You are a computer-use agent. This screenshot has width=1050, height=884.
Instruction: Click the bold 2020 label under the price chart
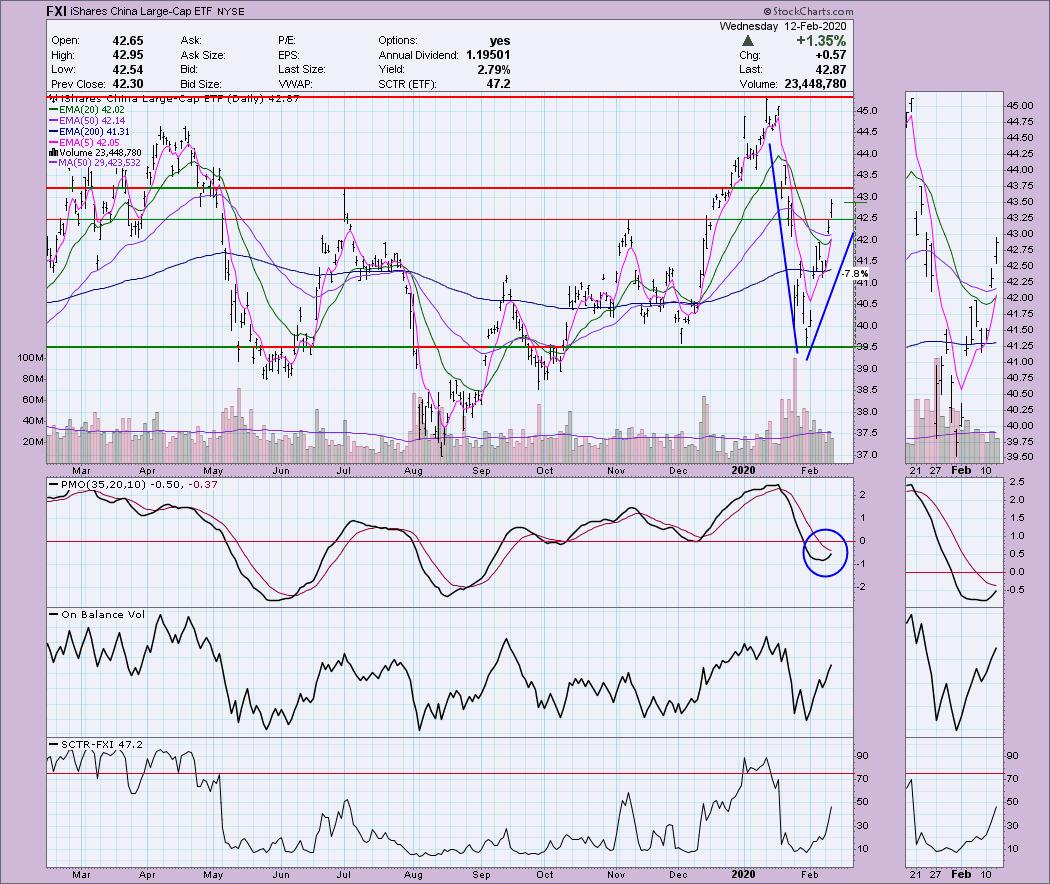pos(743,470)
